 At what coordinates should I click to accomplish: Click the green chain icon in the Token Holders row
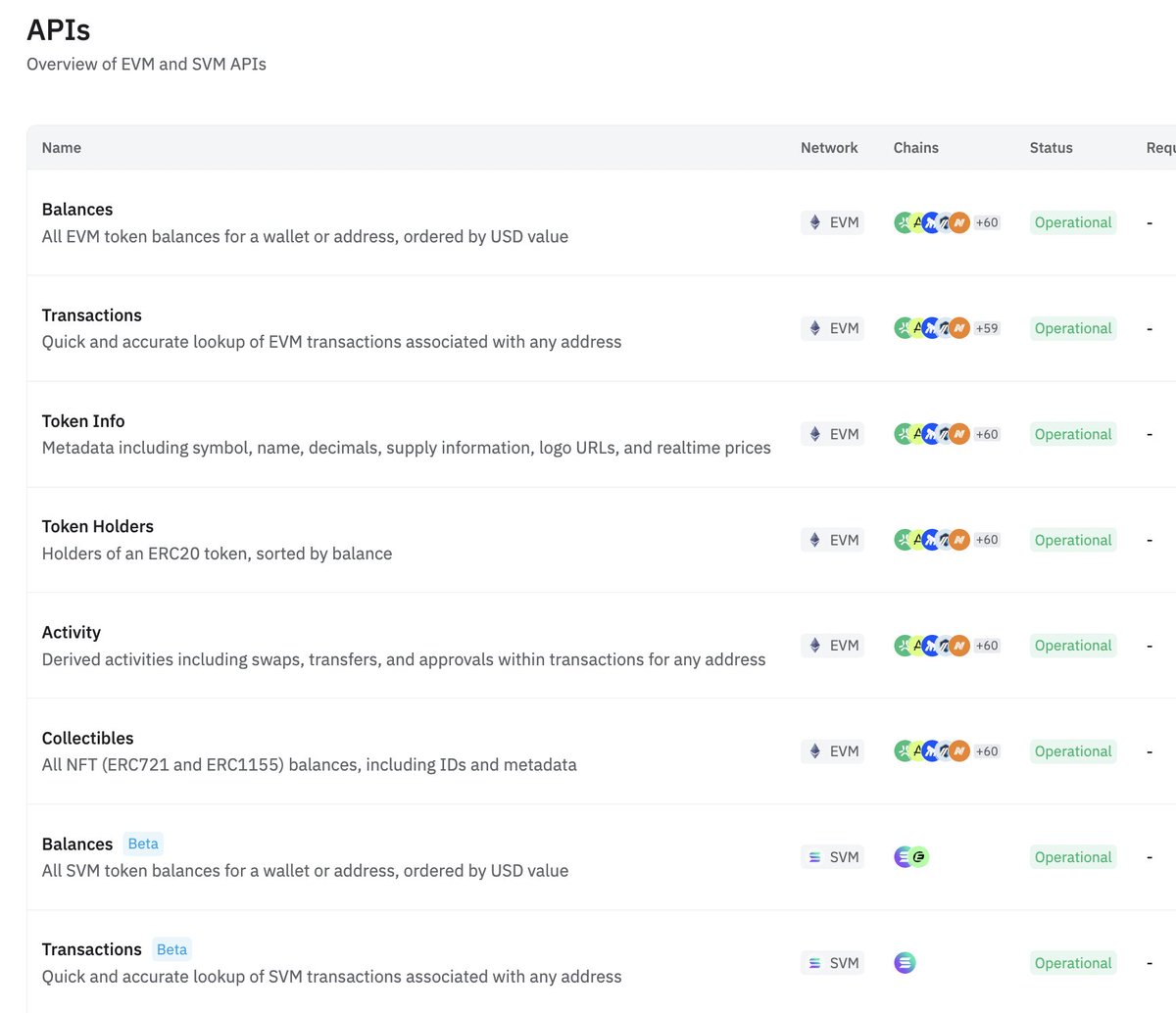coord(904,540)
